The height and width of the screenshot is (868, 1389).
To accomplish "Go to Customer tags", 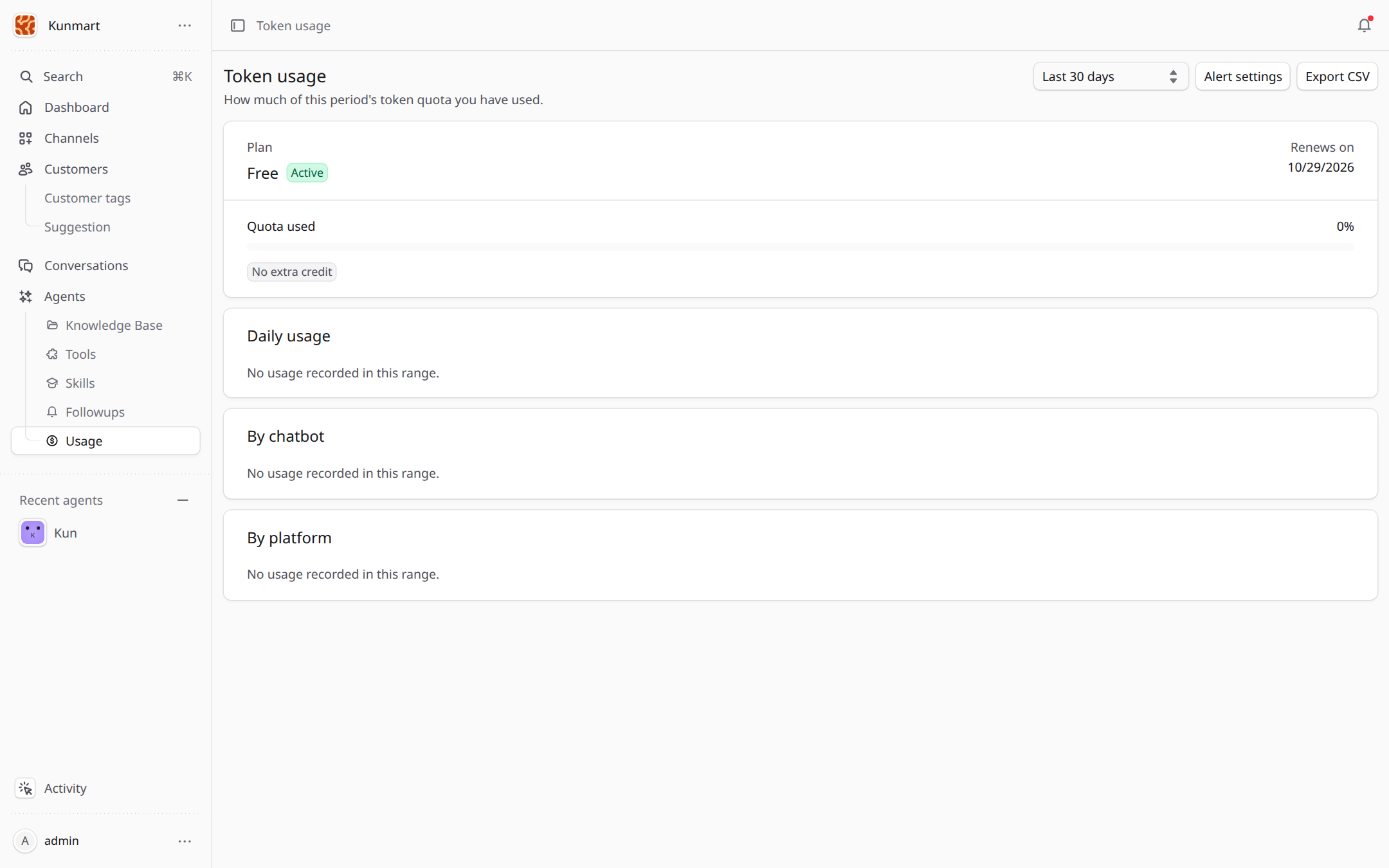I will point(87,198).
